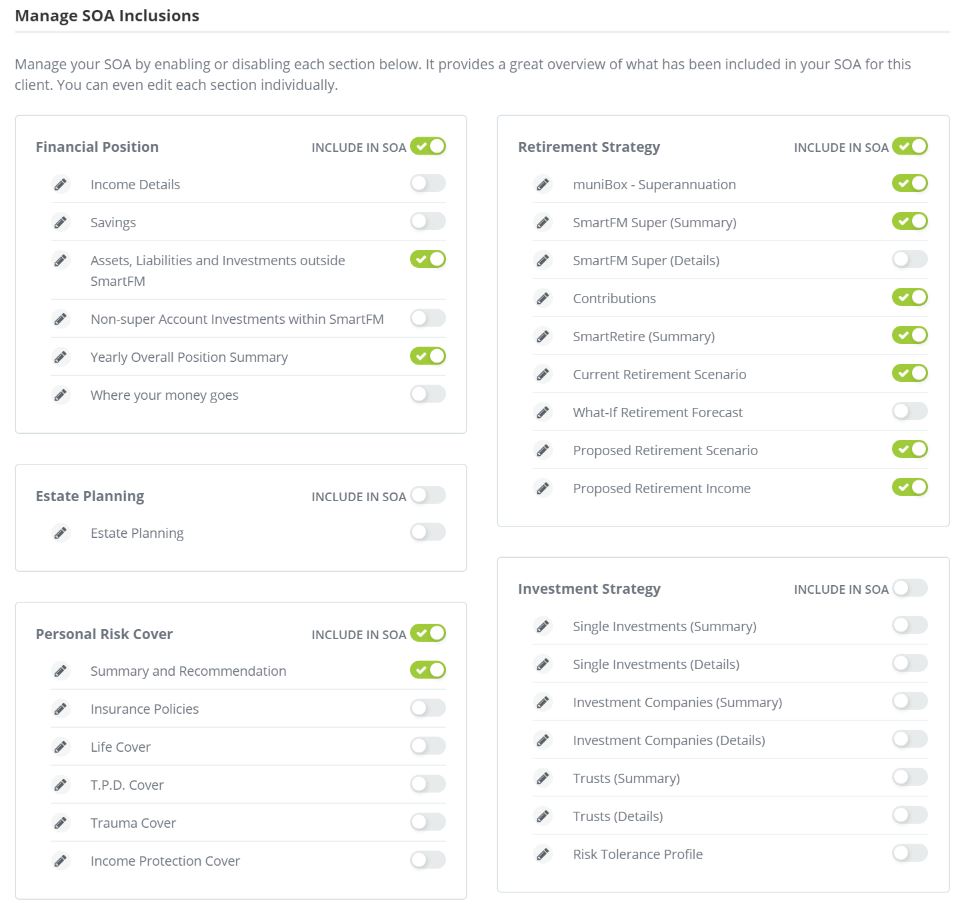Click pencil icon next to Life Cover
Screen dimensions: 970x914
coord(61,747)
